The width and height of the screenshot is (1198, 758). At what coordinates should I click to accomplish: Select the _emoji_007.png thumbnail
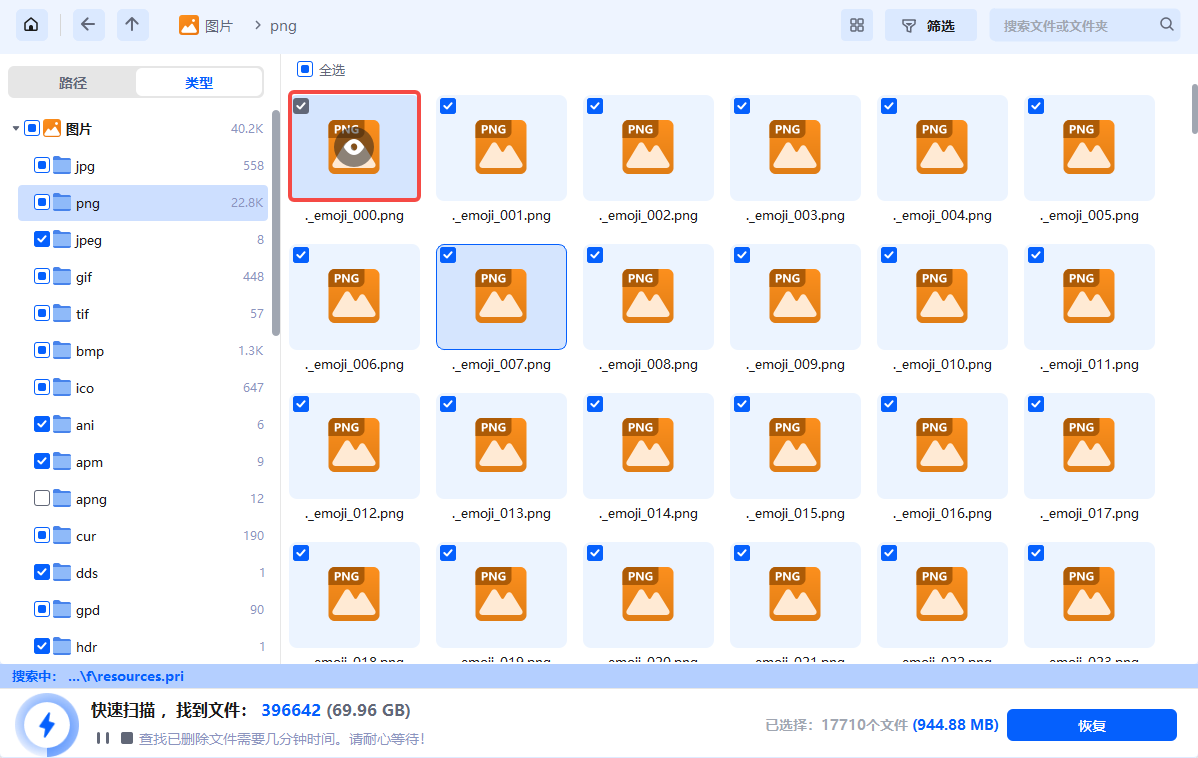501,296
